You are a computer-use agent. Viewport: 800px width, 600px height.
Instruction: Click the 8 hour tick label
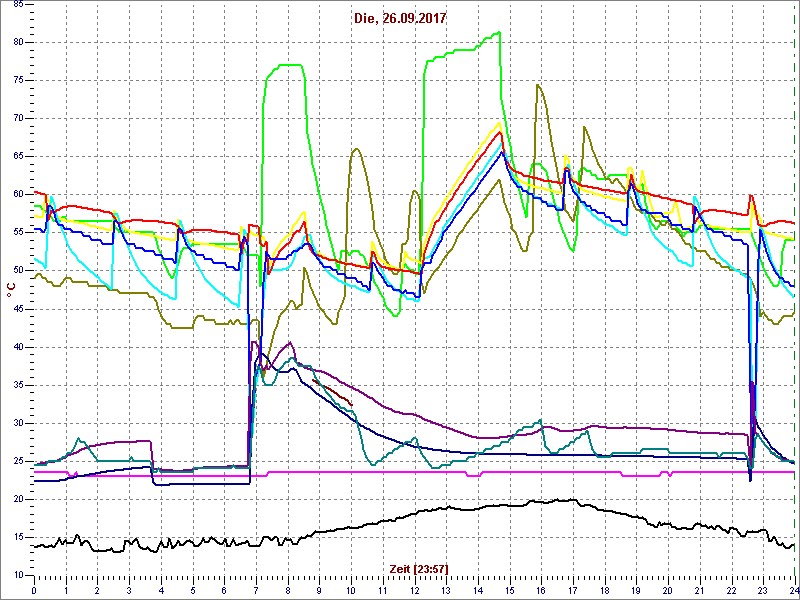(x=288, y=591)
